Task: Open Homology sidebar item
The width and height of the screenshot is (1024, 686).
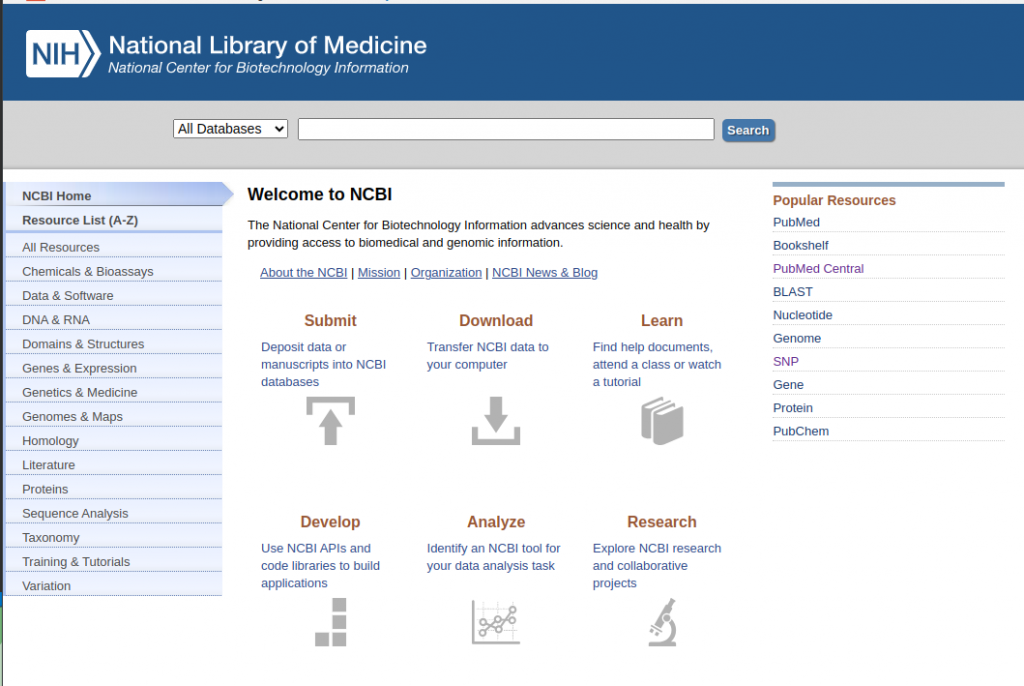Action: [114, 440]
